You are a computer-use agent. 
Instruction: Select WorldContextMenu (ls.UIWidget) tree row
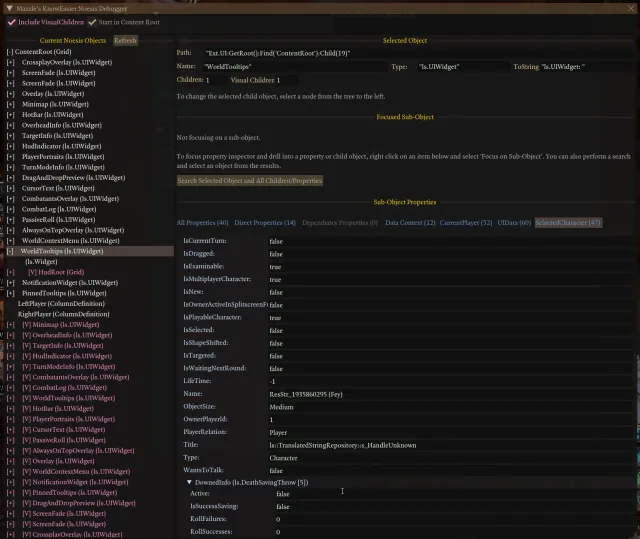(x=71, y=241)
